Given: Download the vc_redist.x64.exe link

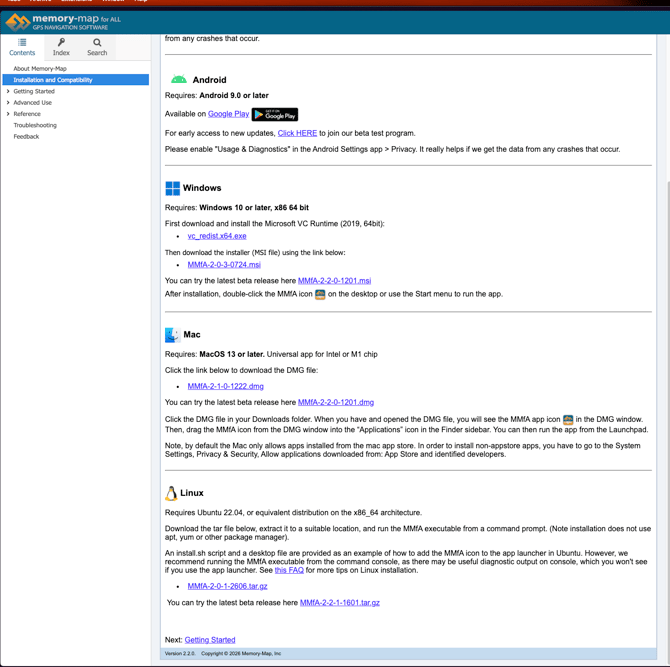Looking at the screenshot, I should (217, 236).
